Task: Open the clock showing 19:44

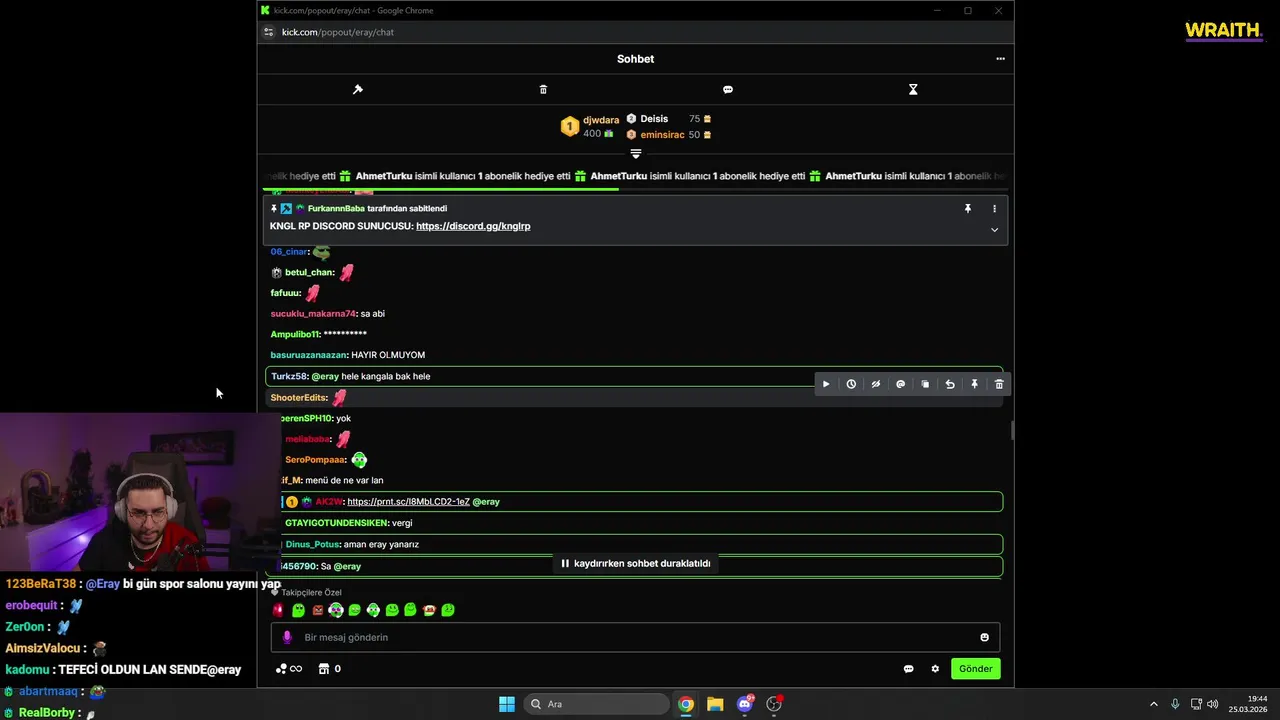Action: coord(1249,704)
